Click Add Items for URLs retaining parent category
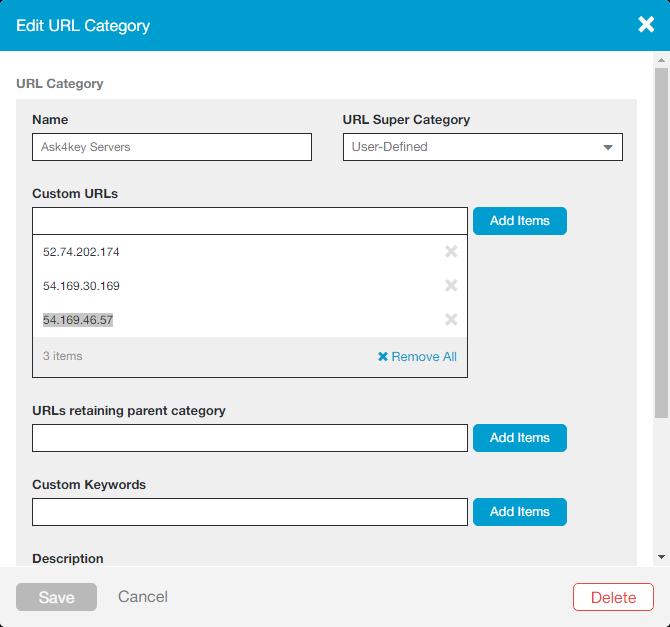The image size is (670, 627). click(x=520, y=438)
